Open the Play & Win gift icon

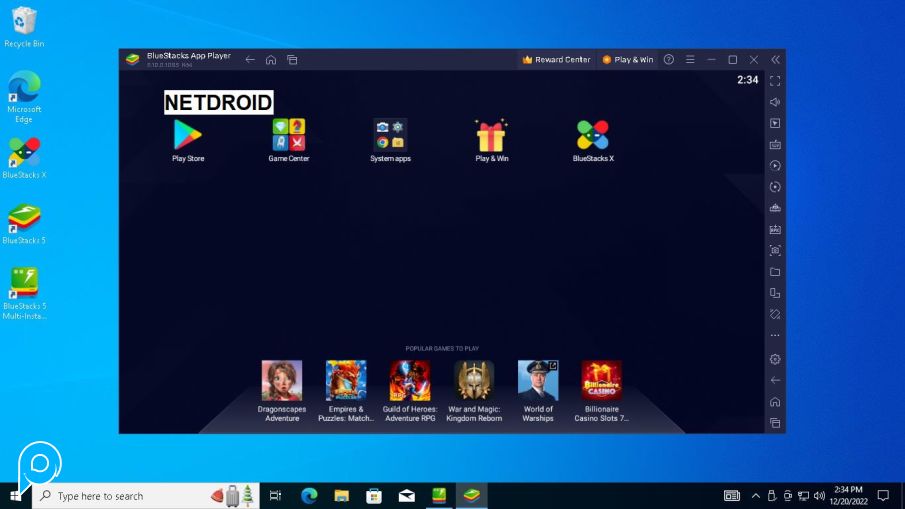(x=491, y=135)
